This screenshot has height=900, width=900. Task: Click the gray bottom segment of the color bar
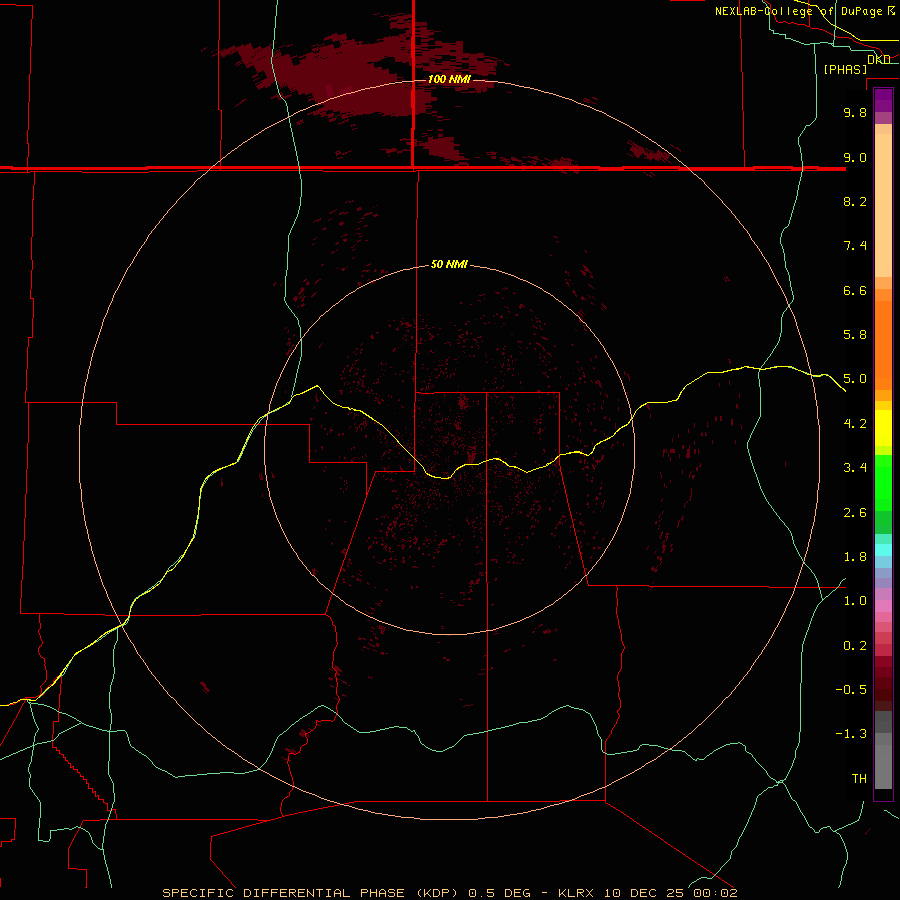click(x=883, y=766)
